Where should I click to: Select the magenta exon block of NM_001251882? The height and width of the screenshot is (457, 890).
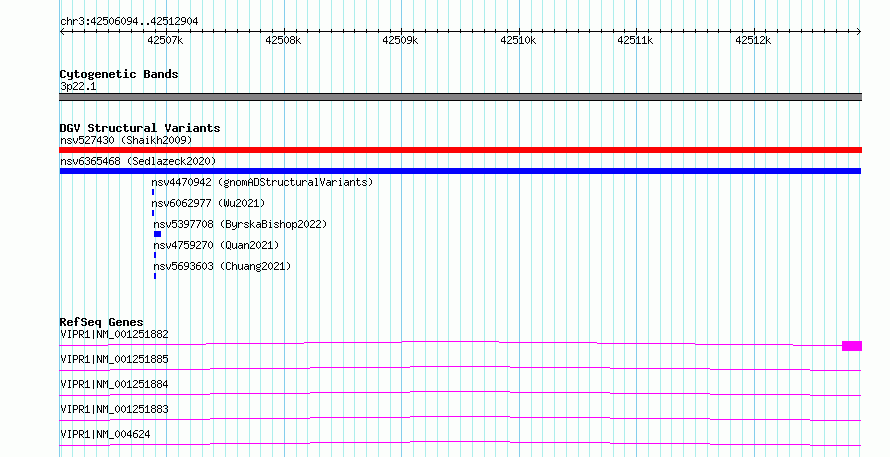pyautogui.click(x=851, y=346)
